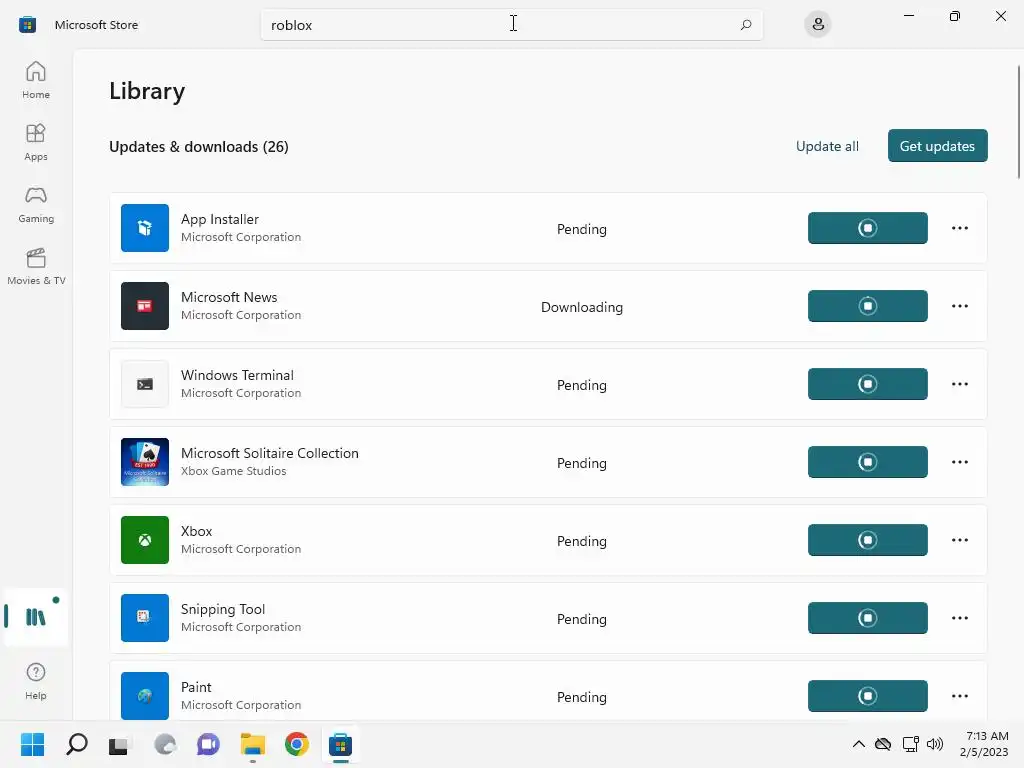This screenshot has height=768, width=1024.
Task: Click the search magnifier icon in the search box
Action: click(746, 25)
